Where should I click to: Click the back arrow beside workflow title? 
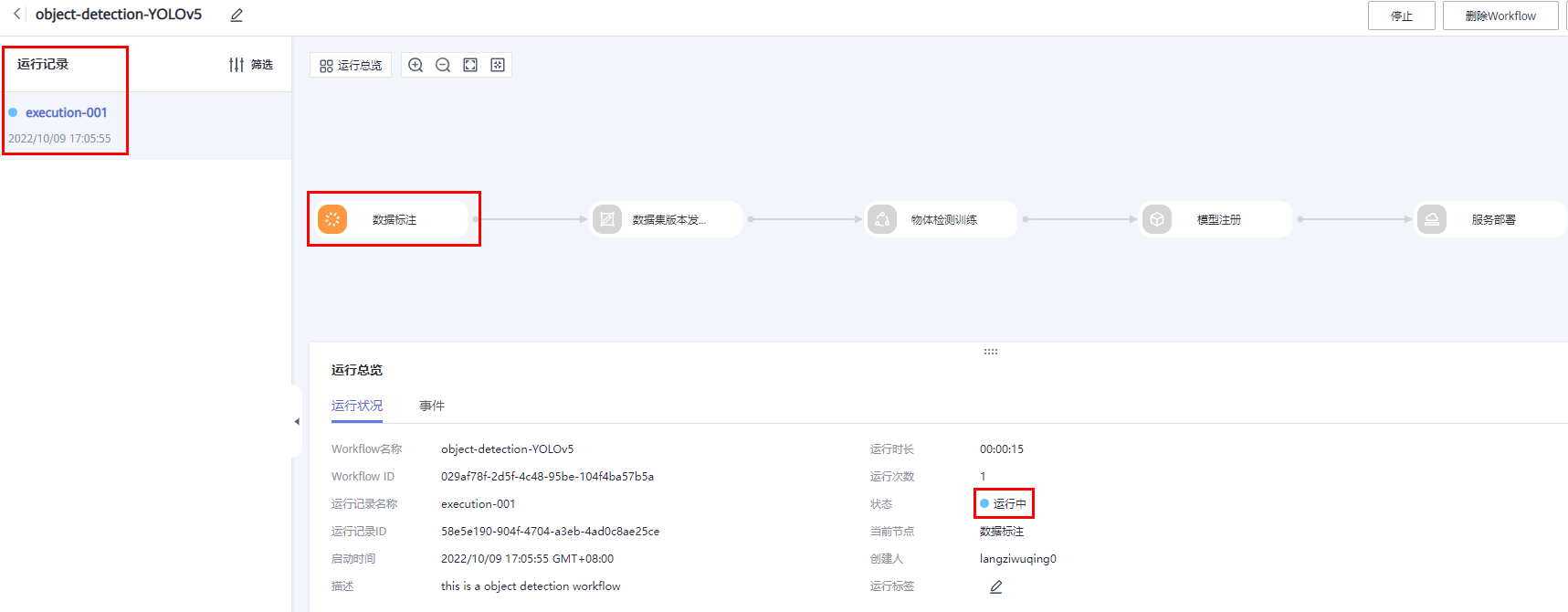(16, 14)
